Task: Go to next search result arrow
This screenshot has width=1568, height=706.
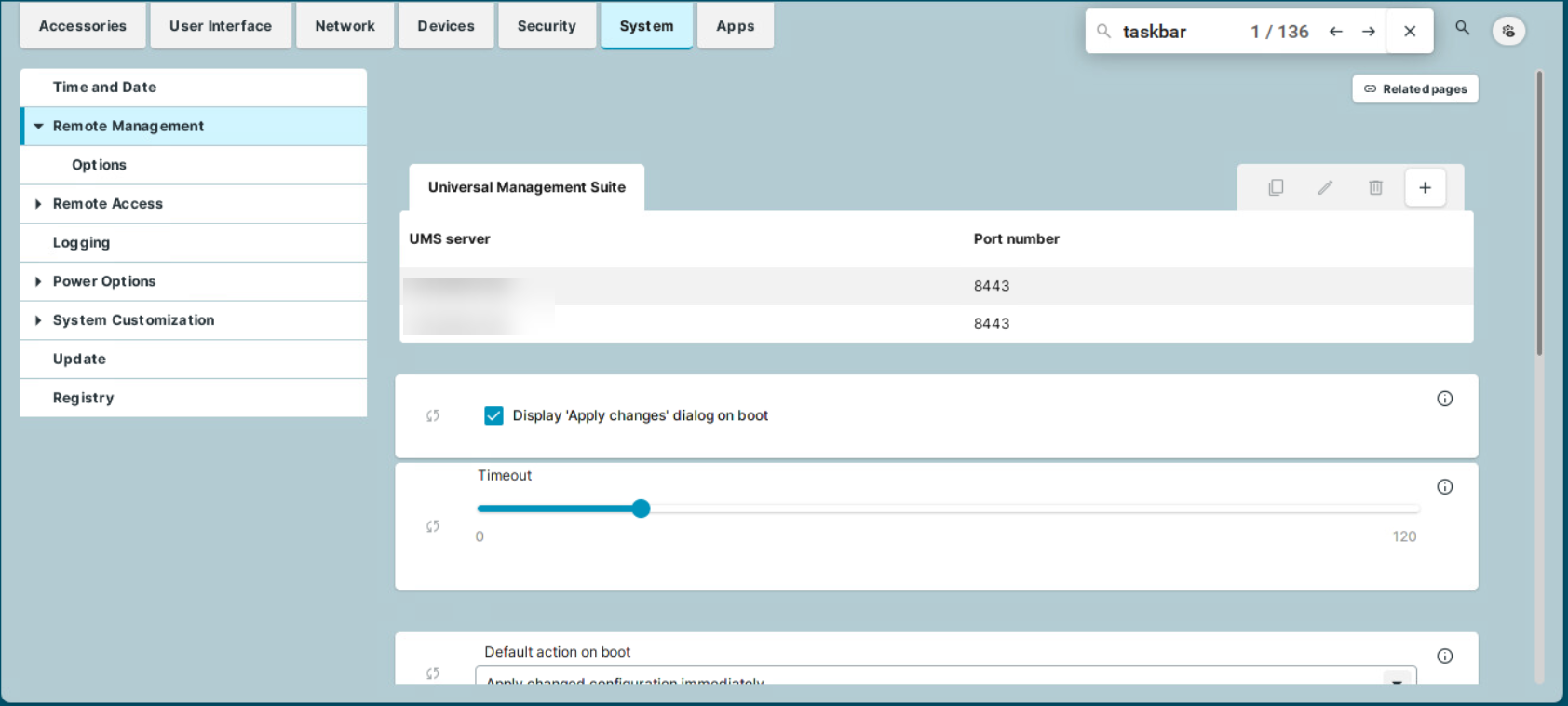Action: (1368, 32)
